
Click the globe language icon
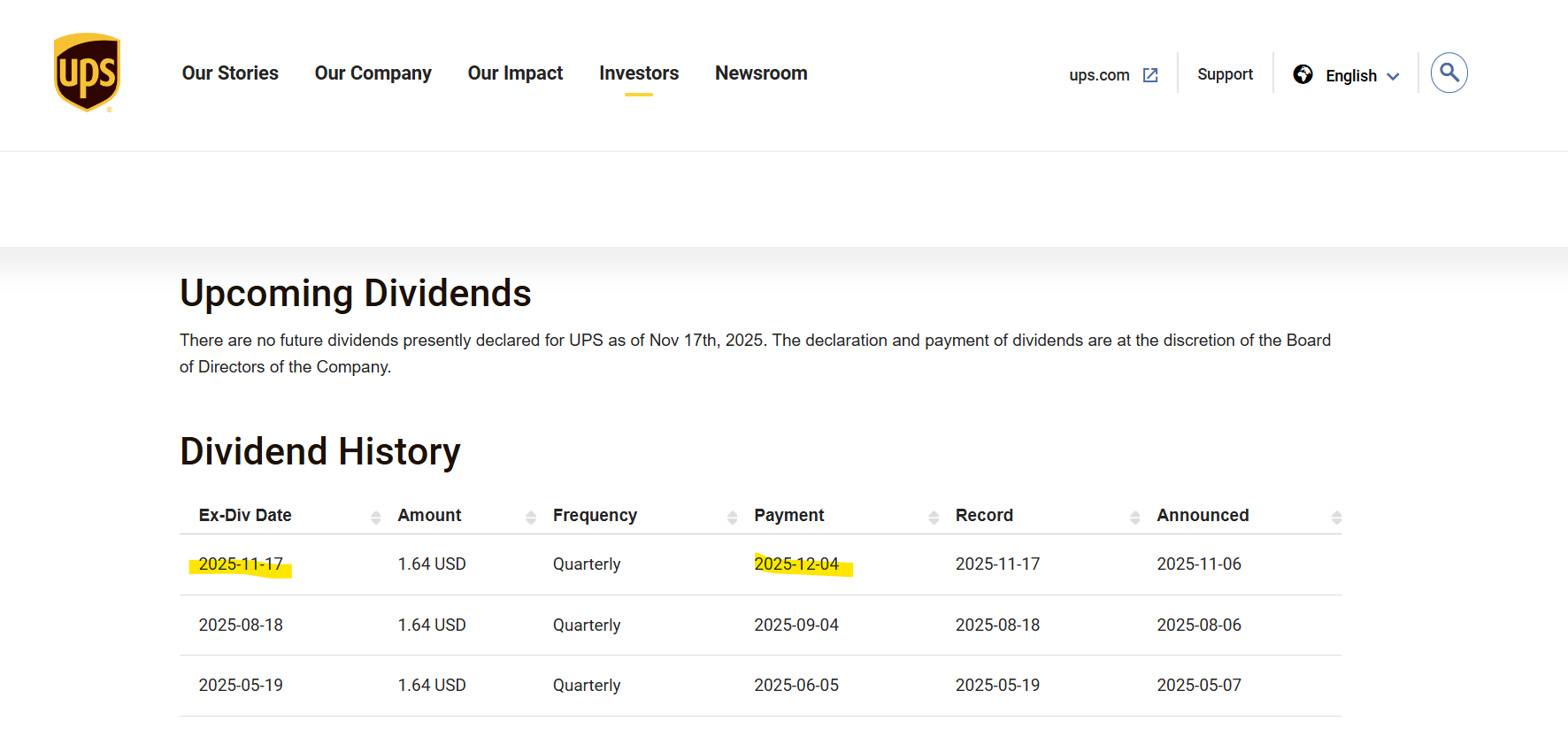tap(1303, 74)
